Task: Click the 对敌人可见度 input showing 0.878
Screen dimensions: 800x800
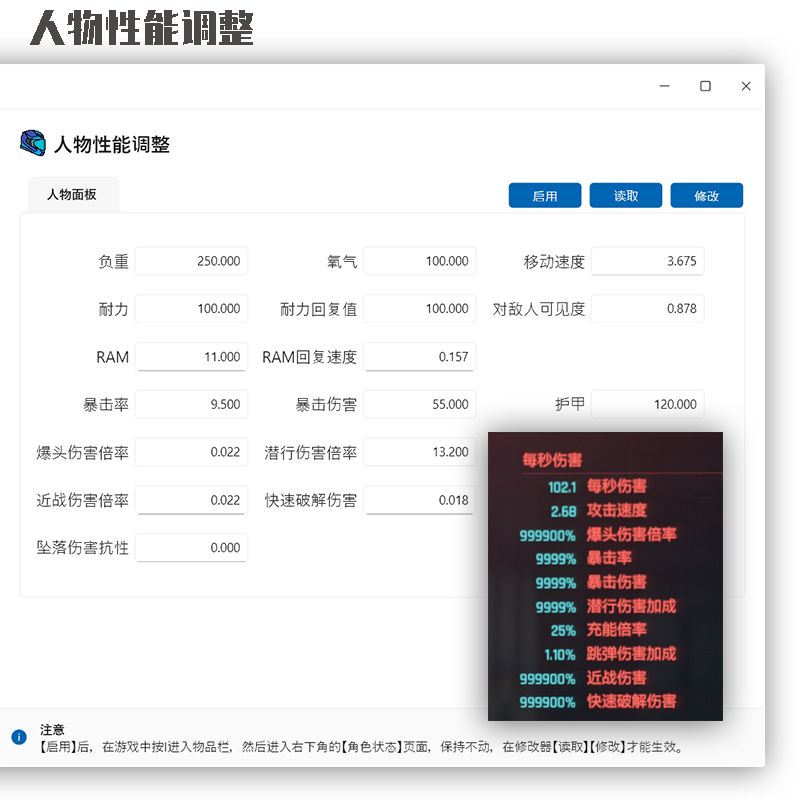Action: (647, 308)
